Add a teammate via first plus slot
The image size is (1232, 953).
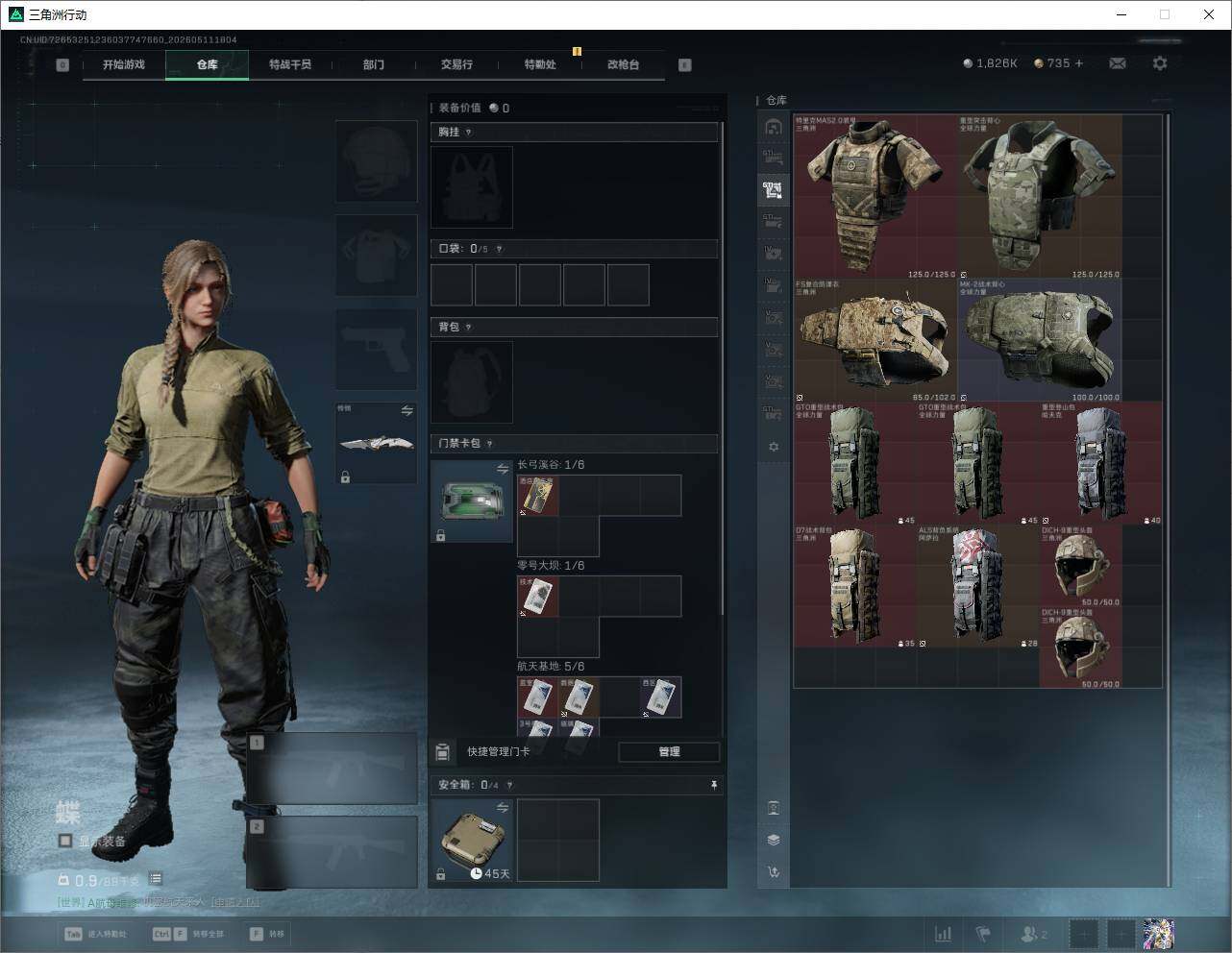pyautogui.click(x=1083, y=934)
